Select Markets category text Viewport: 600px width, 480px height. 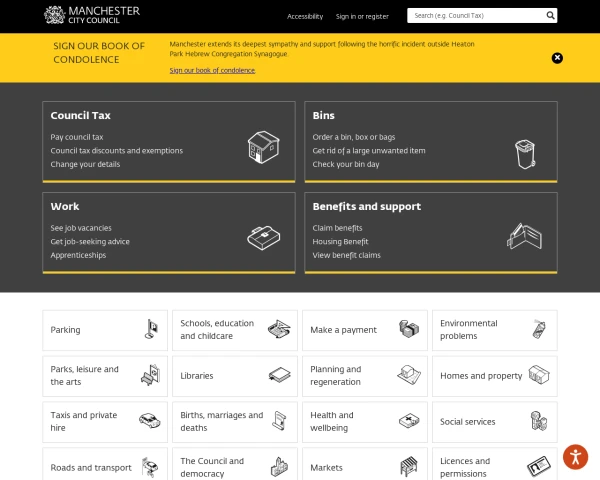[x=326, y=468]
